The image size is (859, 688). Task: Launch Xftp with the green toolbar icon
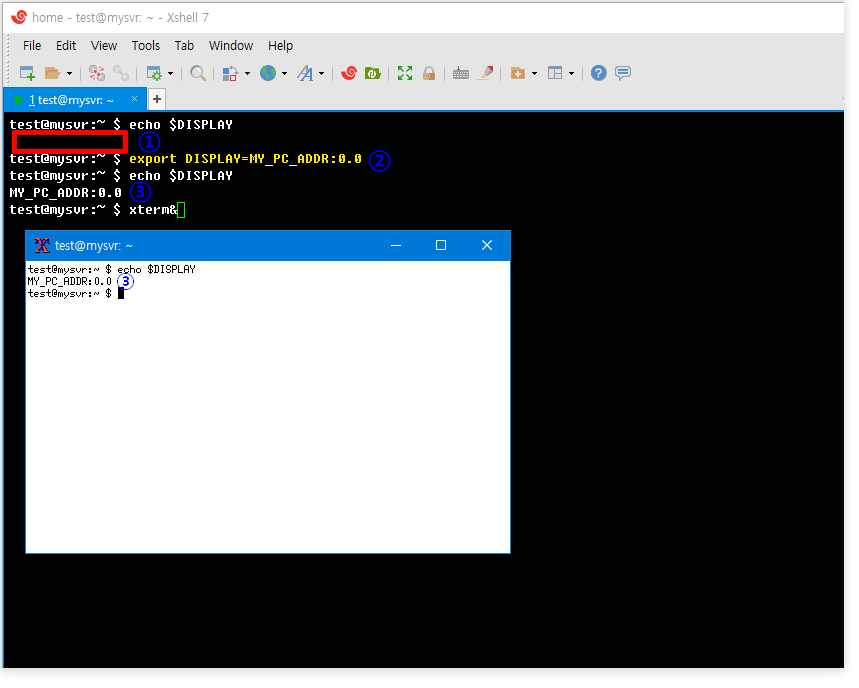pos(372,73)
